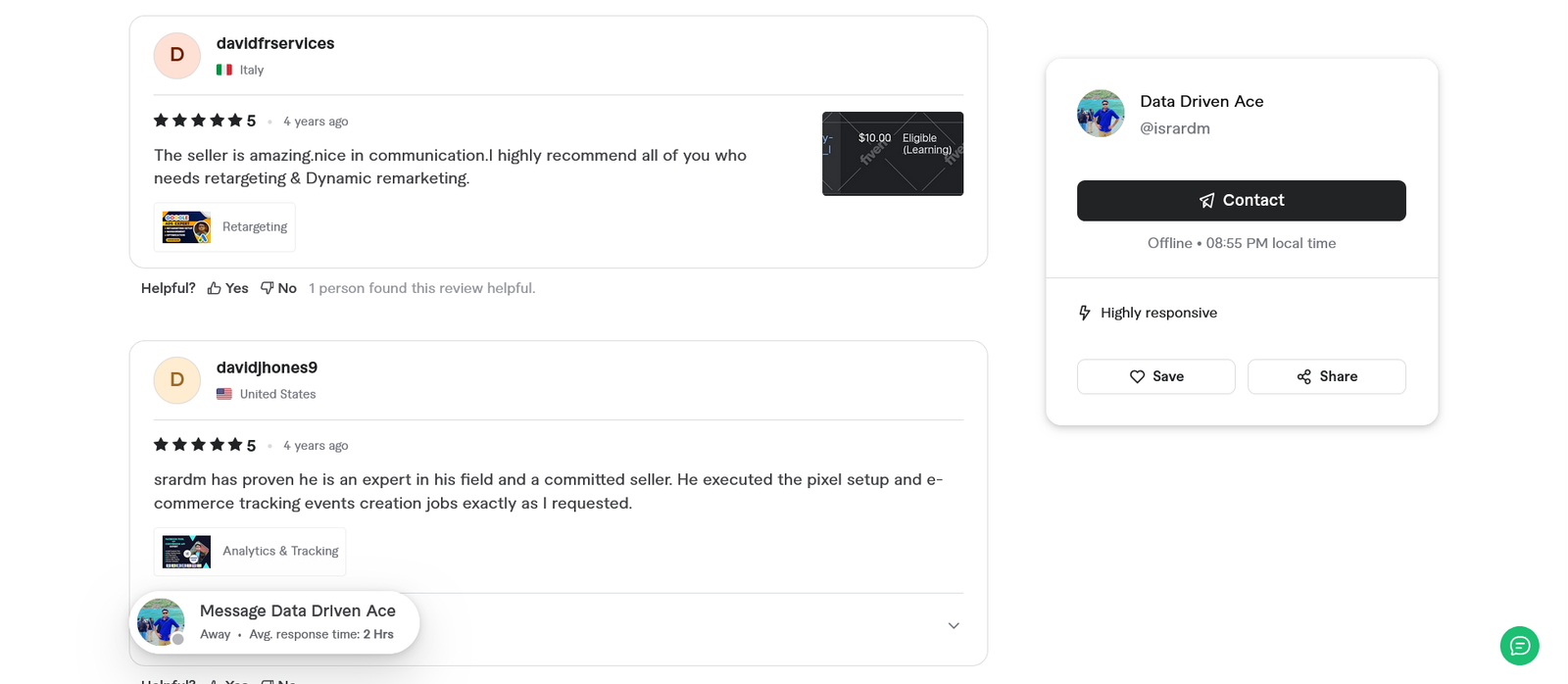This screenshot has height=684, width=1568.
Task: Toggle Save to favorite Data Driven Ace
Action: (x=1155, y=376)
